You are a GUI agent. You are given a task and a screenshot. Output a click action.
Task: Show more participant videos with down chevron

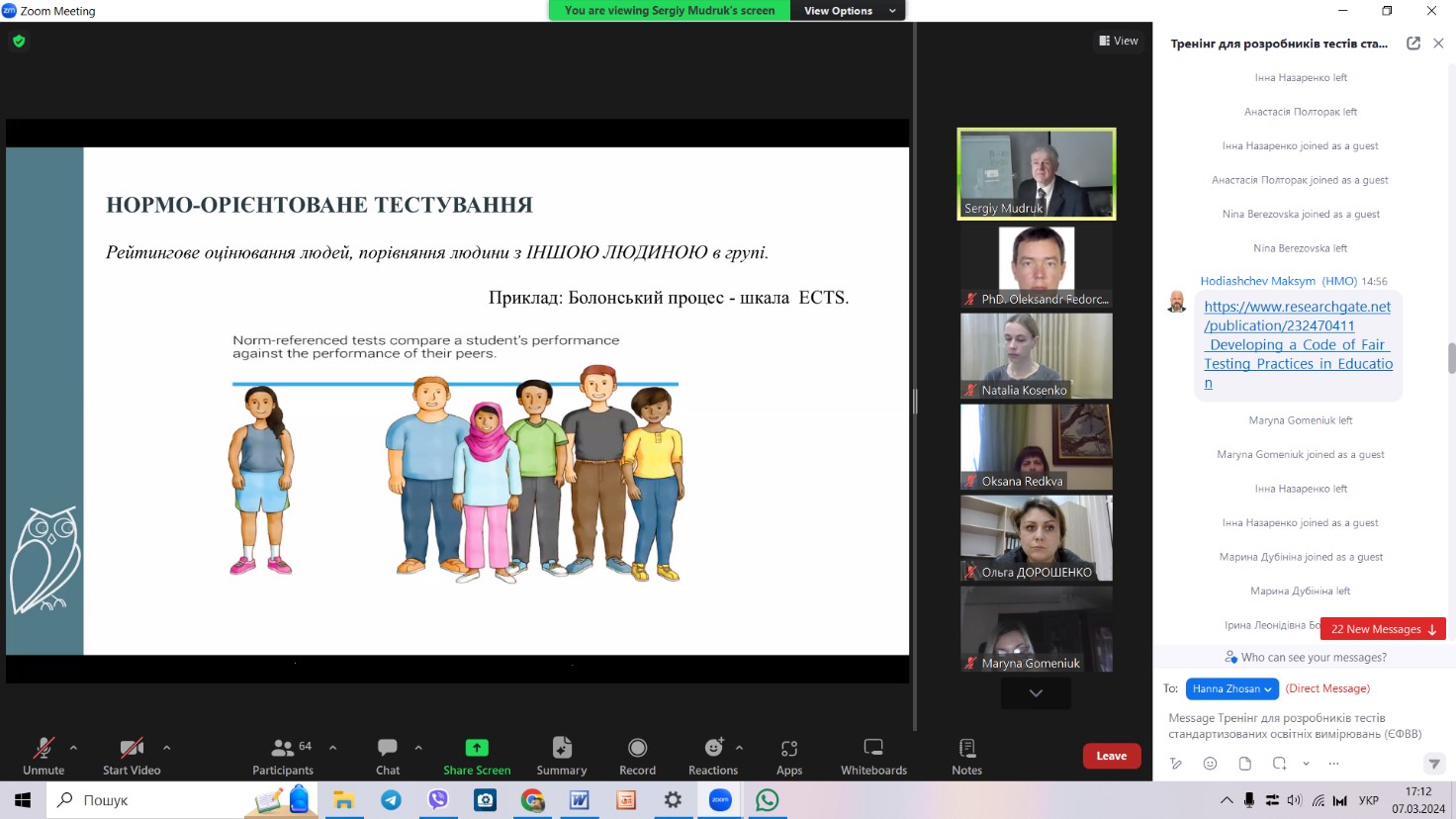pos(1036,693)
